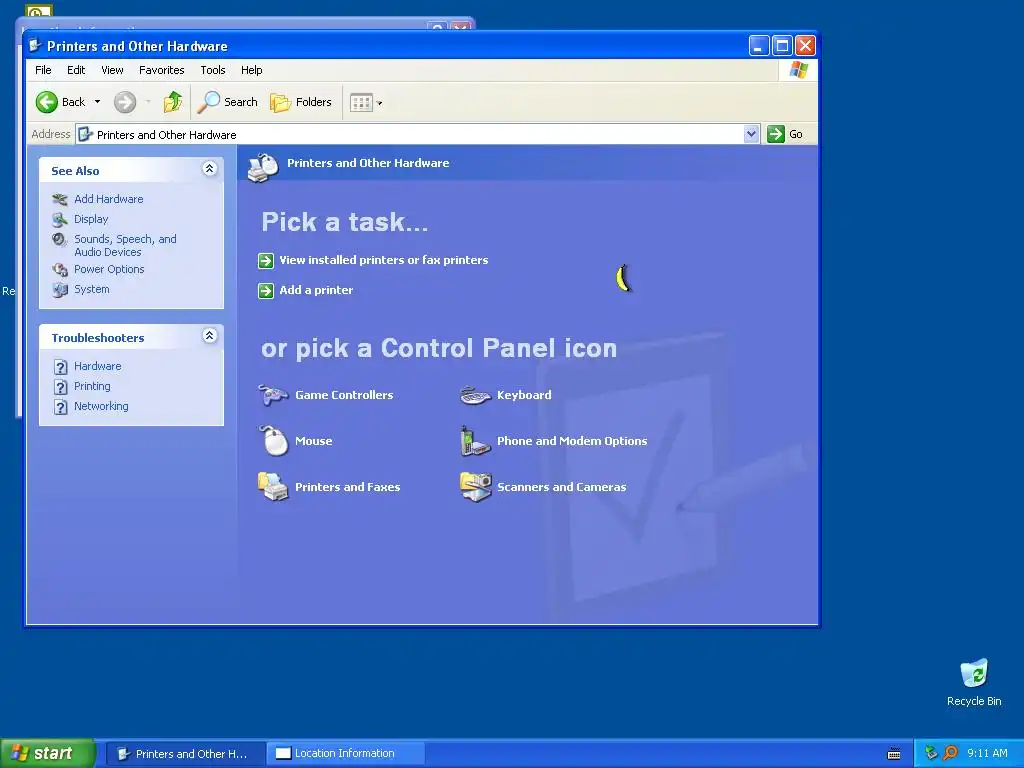Open the Printers and Faxes icon
This screenshot has height=768, width=1024.
[x=273, y=487]
